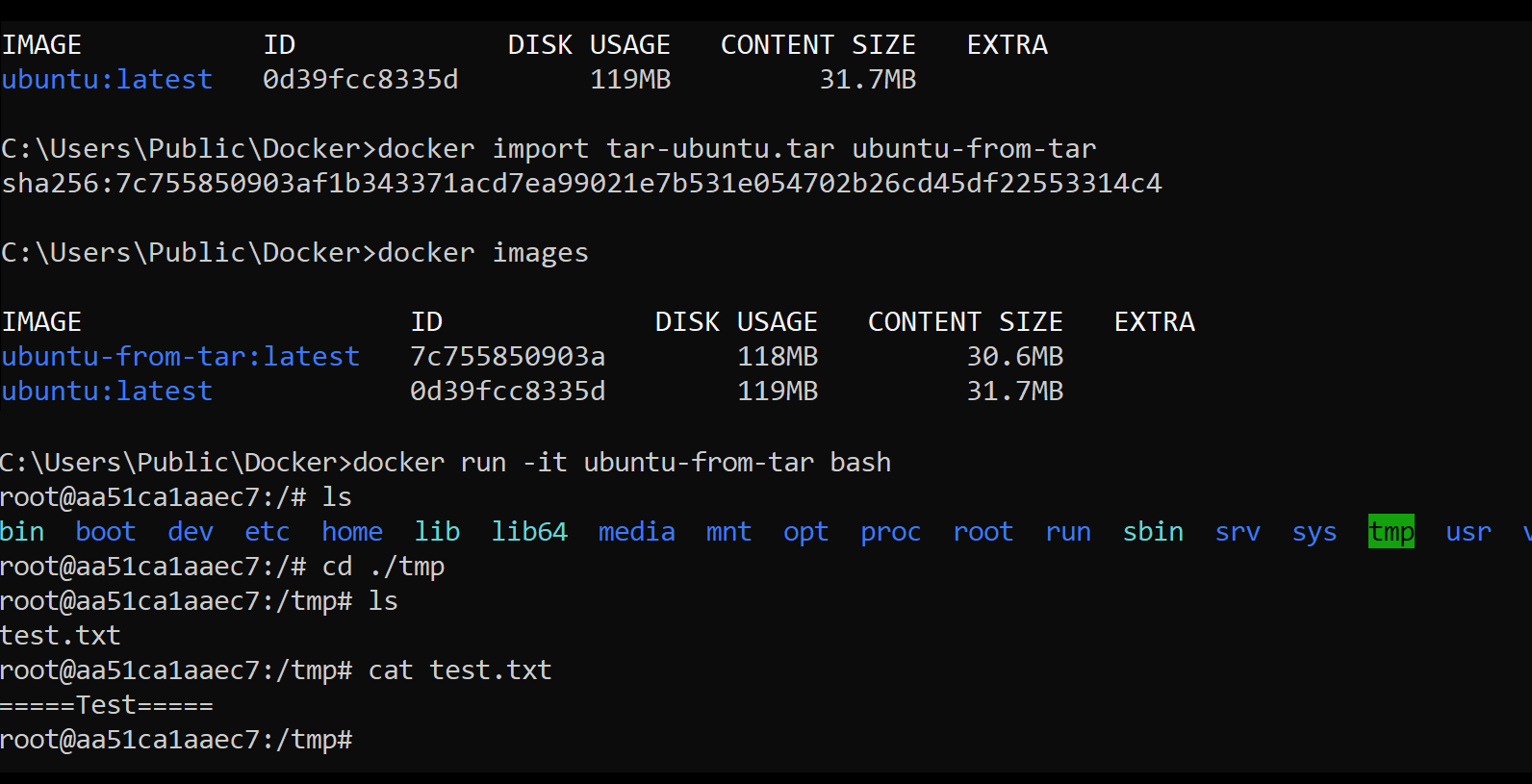The height and width of the screenshot is (784, 1532).
Task: Select the usr directory in listing
Action: click(1468, 532)
